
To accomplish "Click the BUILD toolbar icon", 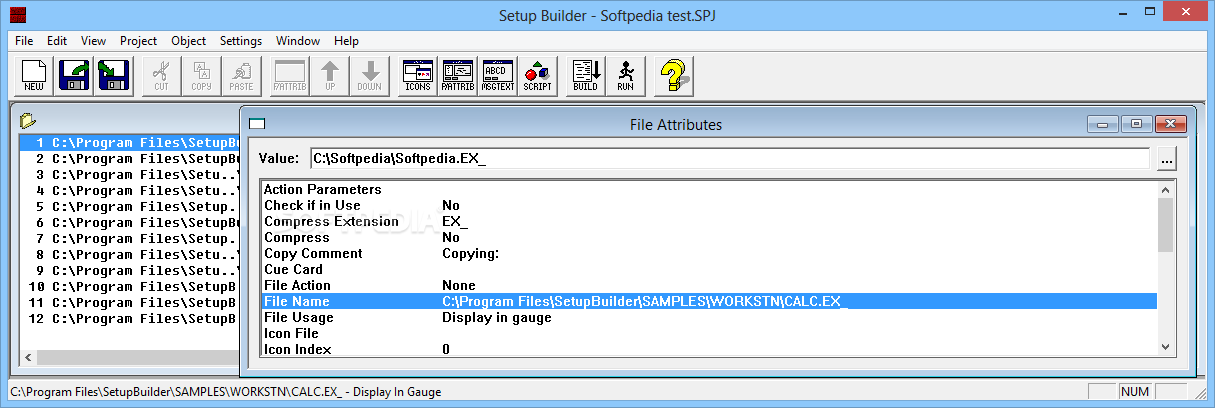I will pyautogui.click(x=585, y=76).
